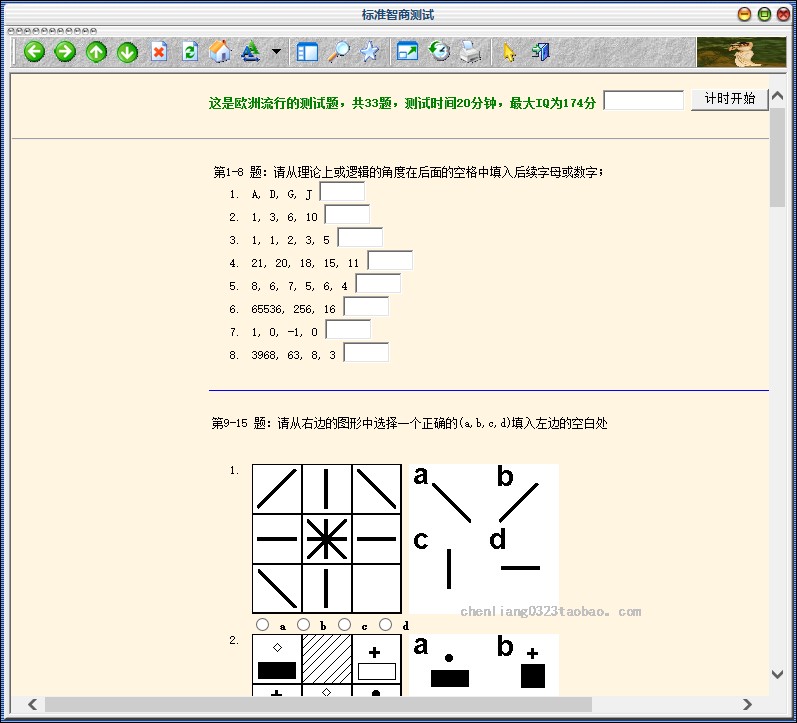Click answer box for 1, 3, 6, 10

click(347, 215)
